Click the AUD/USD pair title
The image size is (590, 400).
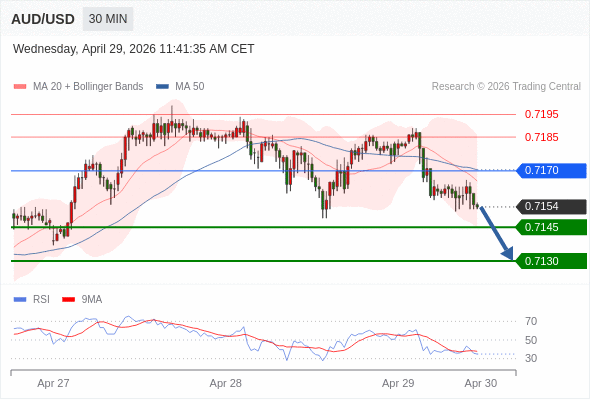tap(43, 19)
